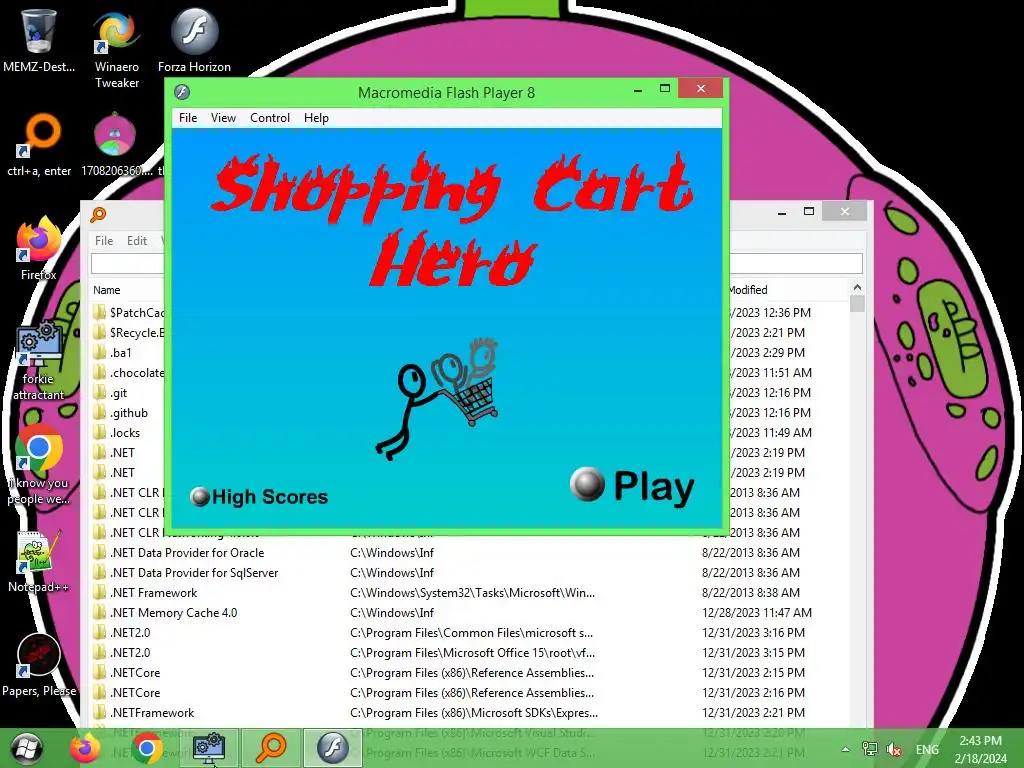Launch Notepad++ from the desktop
This screenshot has width=1024, height=768.
(38, 562)
